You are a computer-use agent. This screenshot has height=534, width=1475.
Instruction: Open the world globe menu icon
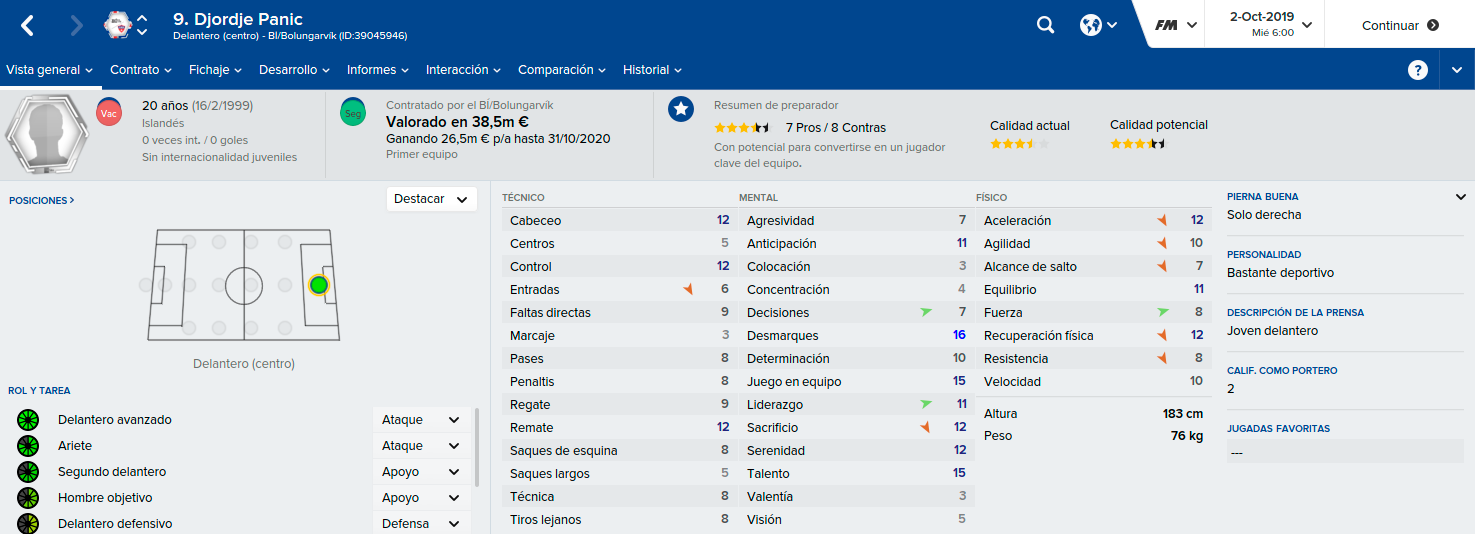[x=1090, y=25]
